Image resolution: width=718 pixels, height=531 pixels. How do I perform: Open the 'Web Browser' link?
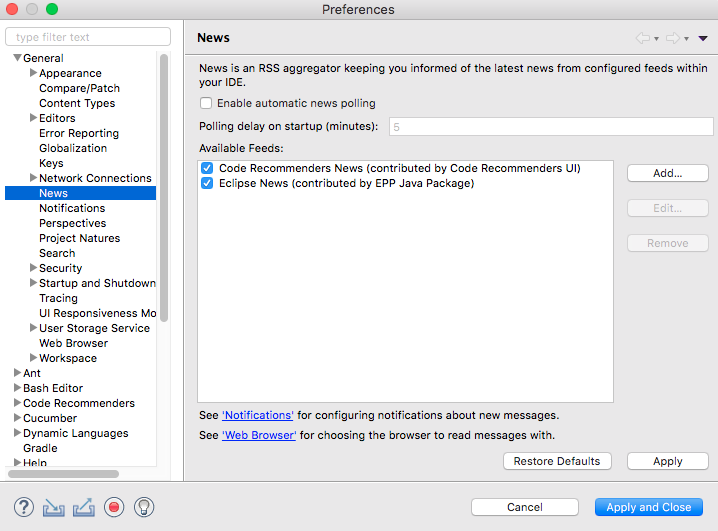pos(259,435)
